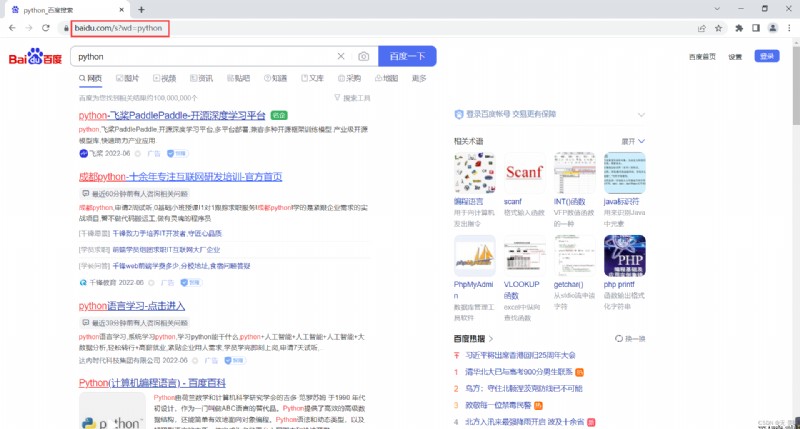The height and width of the screenshot is (429, 800).
Task: Refresh hot searches with 换一换
Action: point(630,339)
